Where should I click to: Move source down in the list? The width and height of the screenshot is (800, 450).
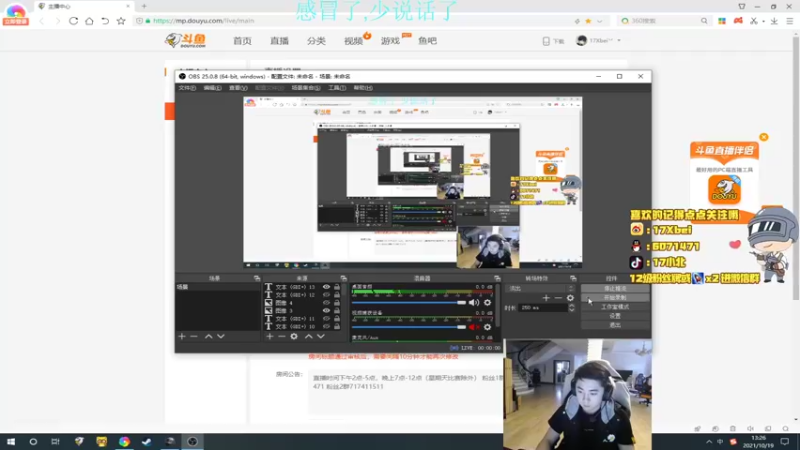320,336
